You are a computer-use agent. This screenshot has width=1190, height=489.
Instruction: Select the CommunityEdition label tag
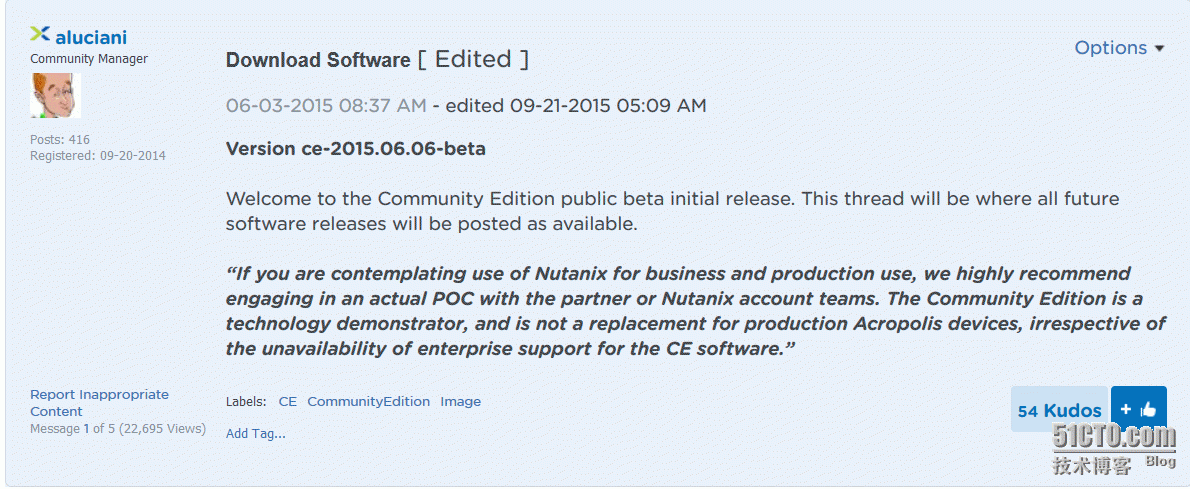point(368,402)
